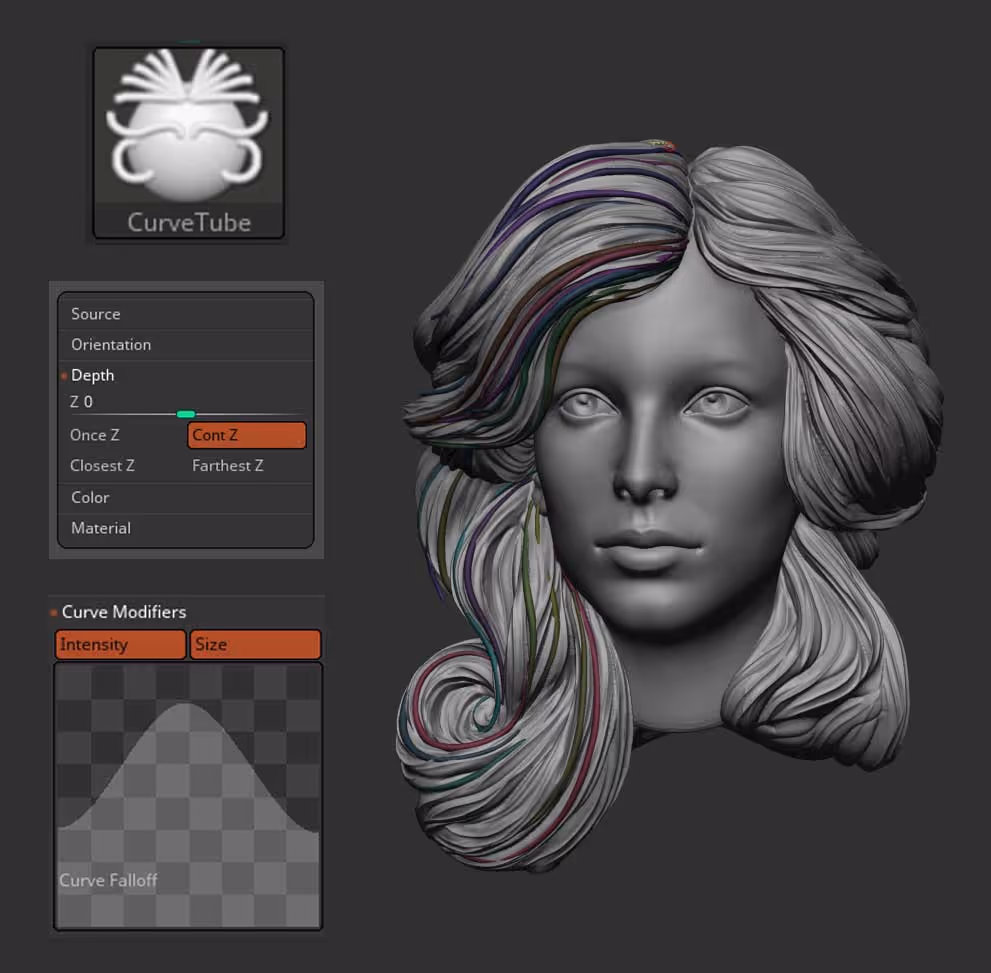Click the CurveTube name label
Screen dimensions: 991x973
click(x=189, y=222)
